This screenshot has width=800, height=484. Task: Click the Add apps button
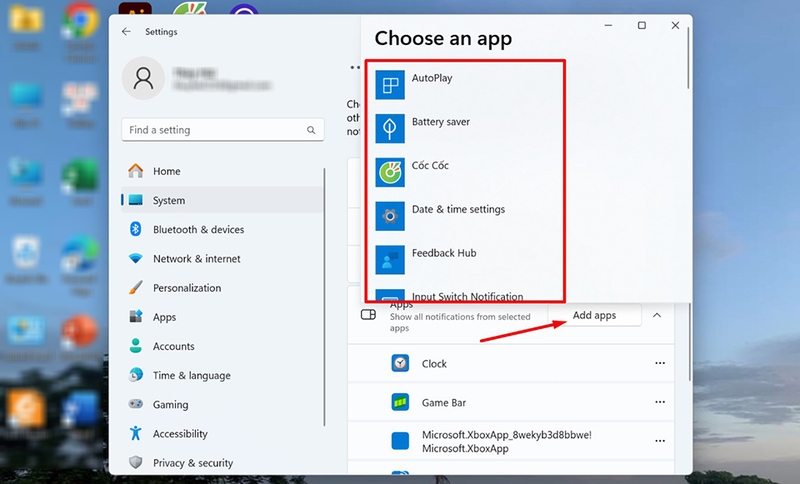pyautogui.click(x=594, y=315)
